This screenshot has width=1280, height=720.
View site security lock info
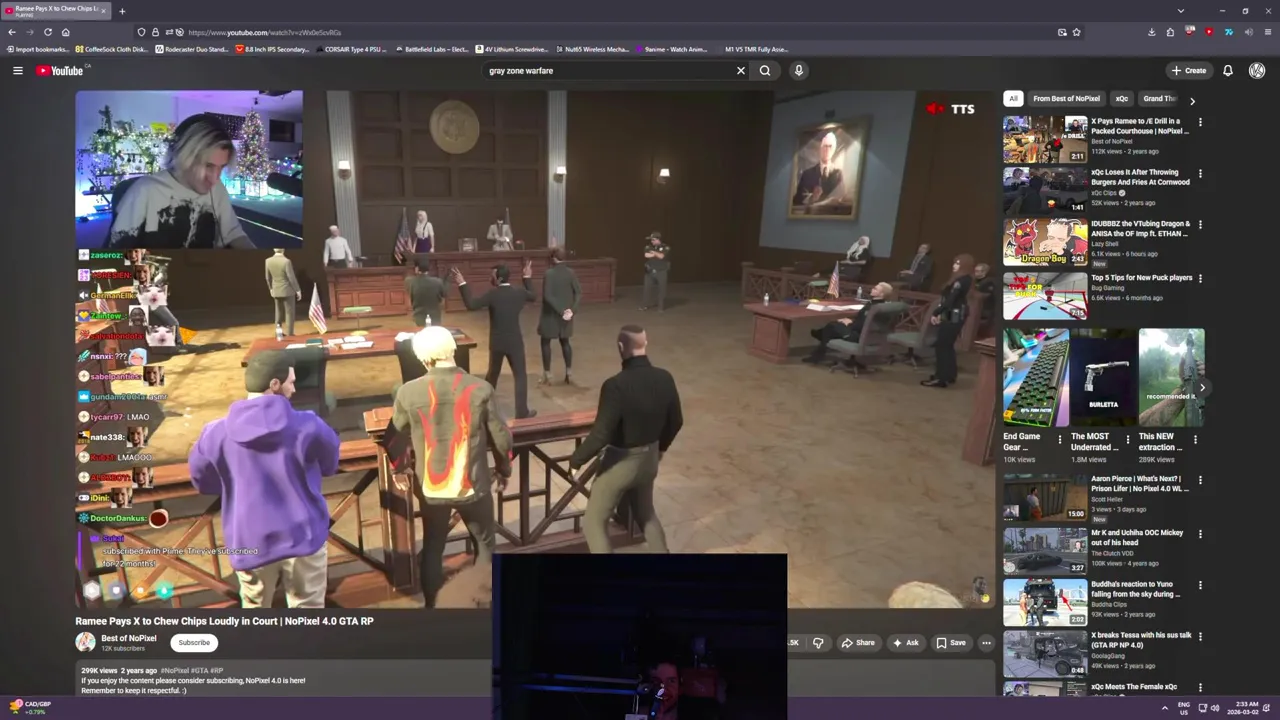(155, 32)
